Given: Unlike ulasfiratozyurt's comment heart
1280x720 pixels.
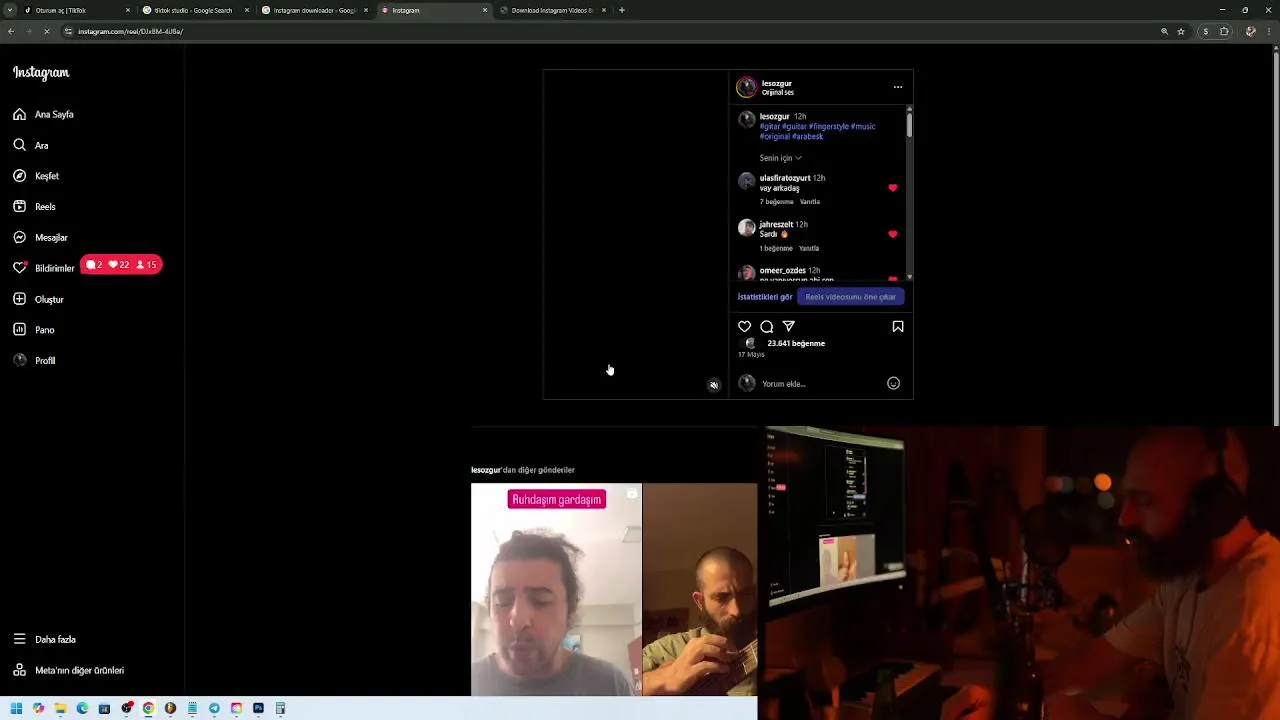Looking at the screenshot, I should point(893,188).
